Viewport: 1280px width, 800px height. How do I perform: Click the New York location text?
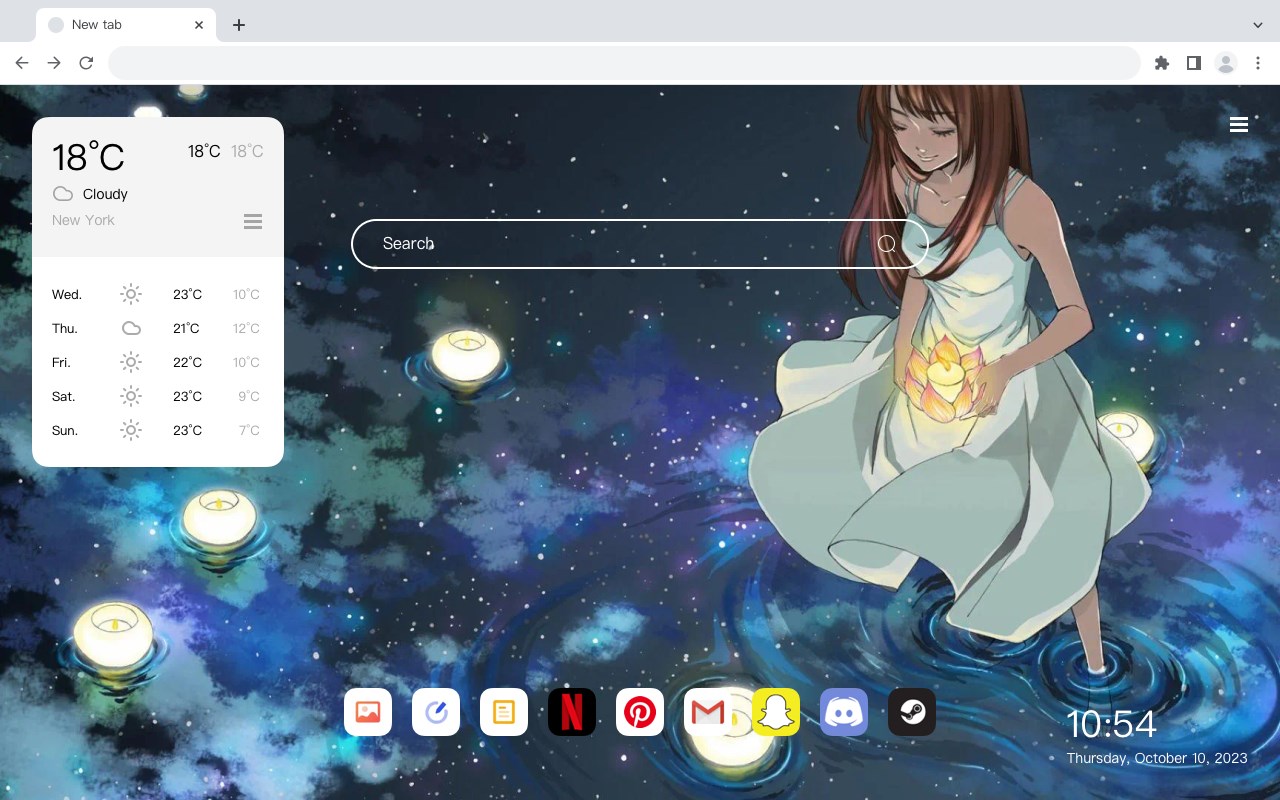(83, 220)
